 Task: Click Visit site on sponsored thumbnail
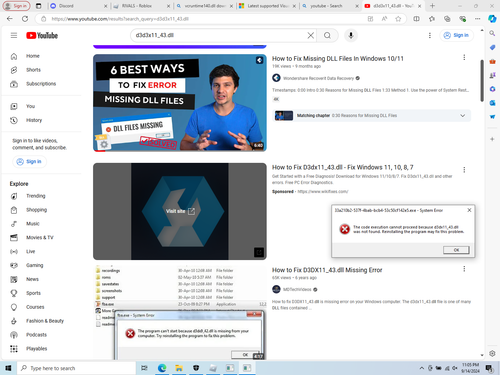tap(180, 211)
